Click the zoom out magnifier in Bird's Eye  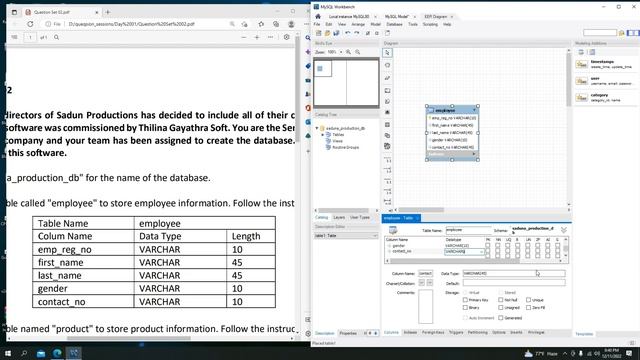pos(358,52)
